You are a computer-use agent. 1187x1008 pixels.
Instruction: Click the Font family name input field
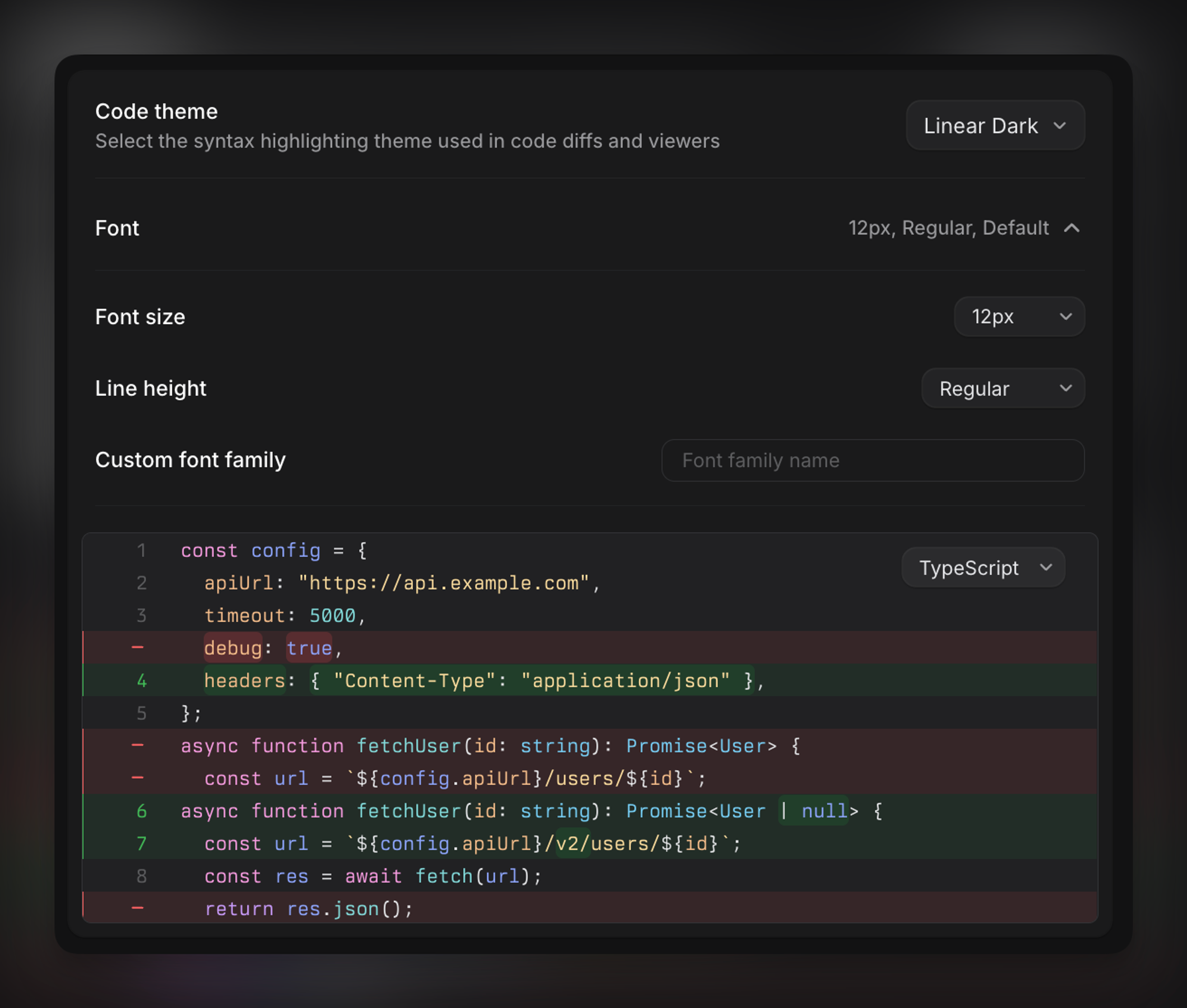pyautogui.click(x=872, y=461)
